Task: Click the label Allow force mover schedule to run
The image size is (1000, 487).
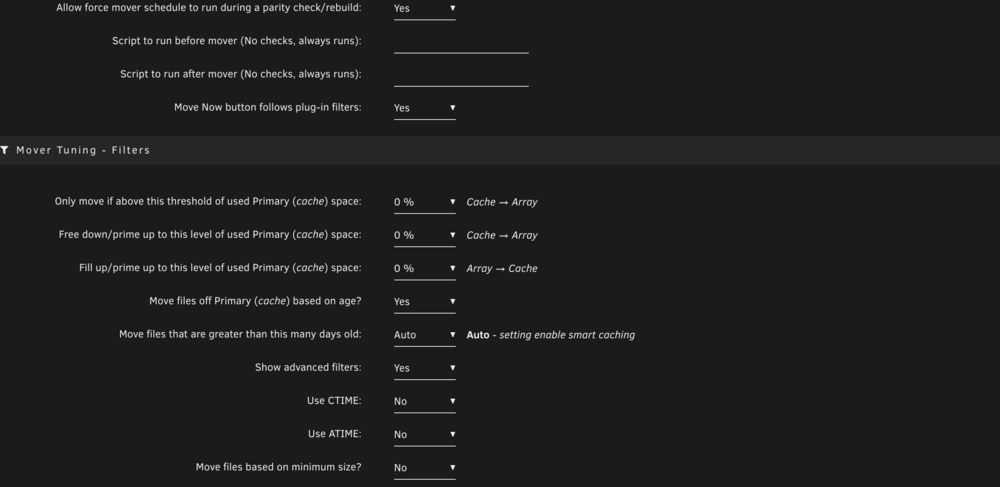Action: pyautogui.click(x=209, y=8)
